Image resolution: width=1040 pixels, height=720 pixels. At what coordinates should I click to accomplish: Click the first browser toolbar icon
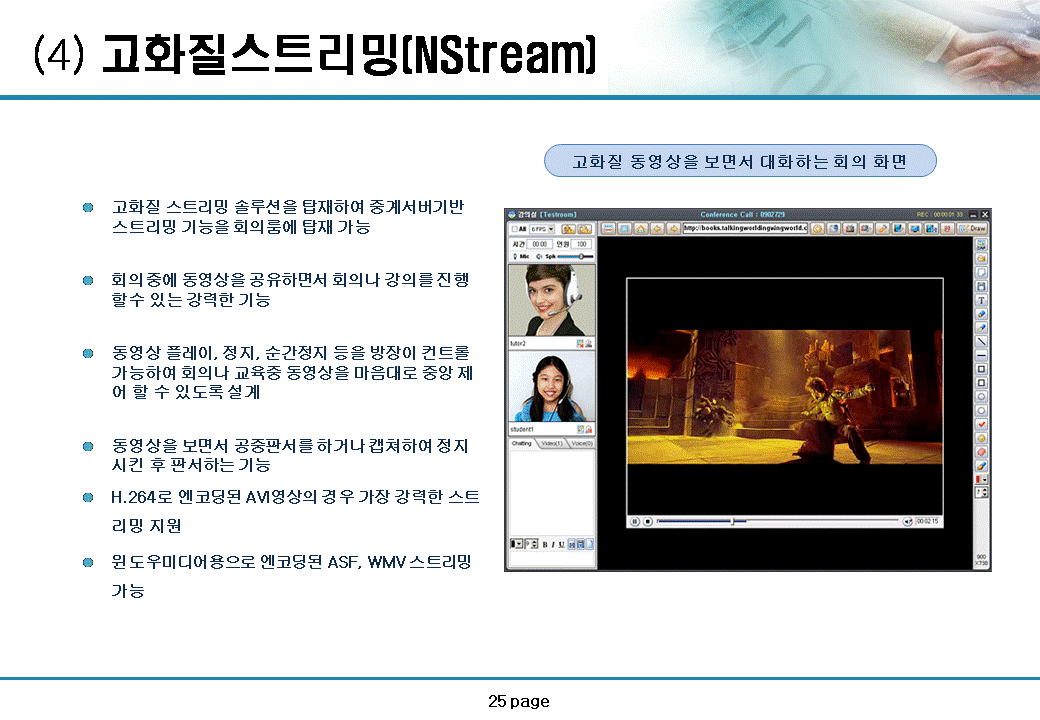tap(608, 229)
